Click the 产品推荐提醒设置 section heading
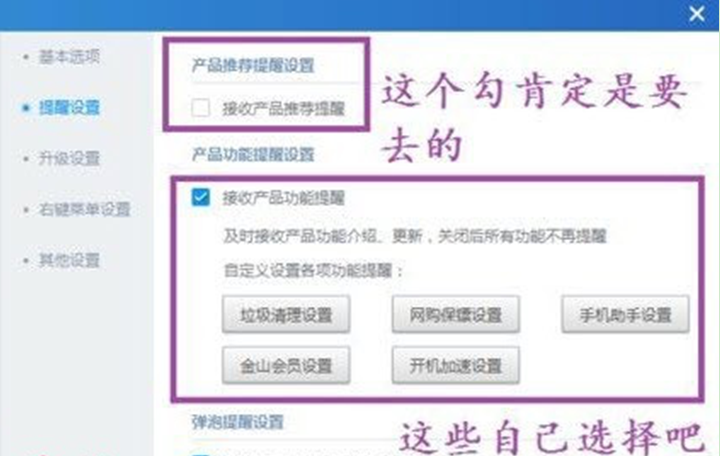This screenshot has width=720, height=456. 253,65
